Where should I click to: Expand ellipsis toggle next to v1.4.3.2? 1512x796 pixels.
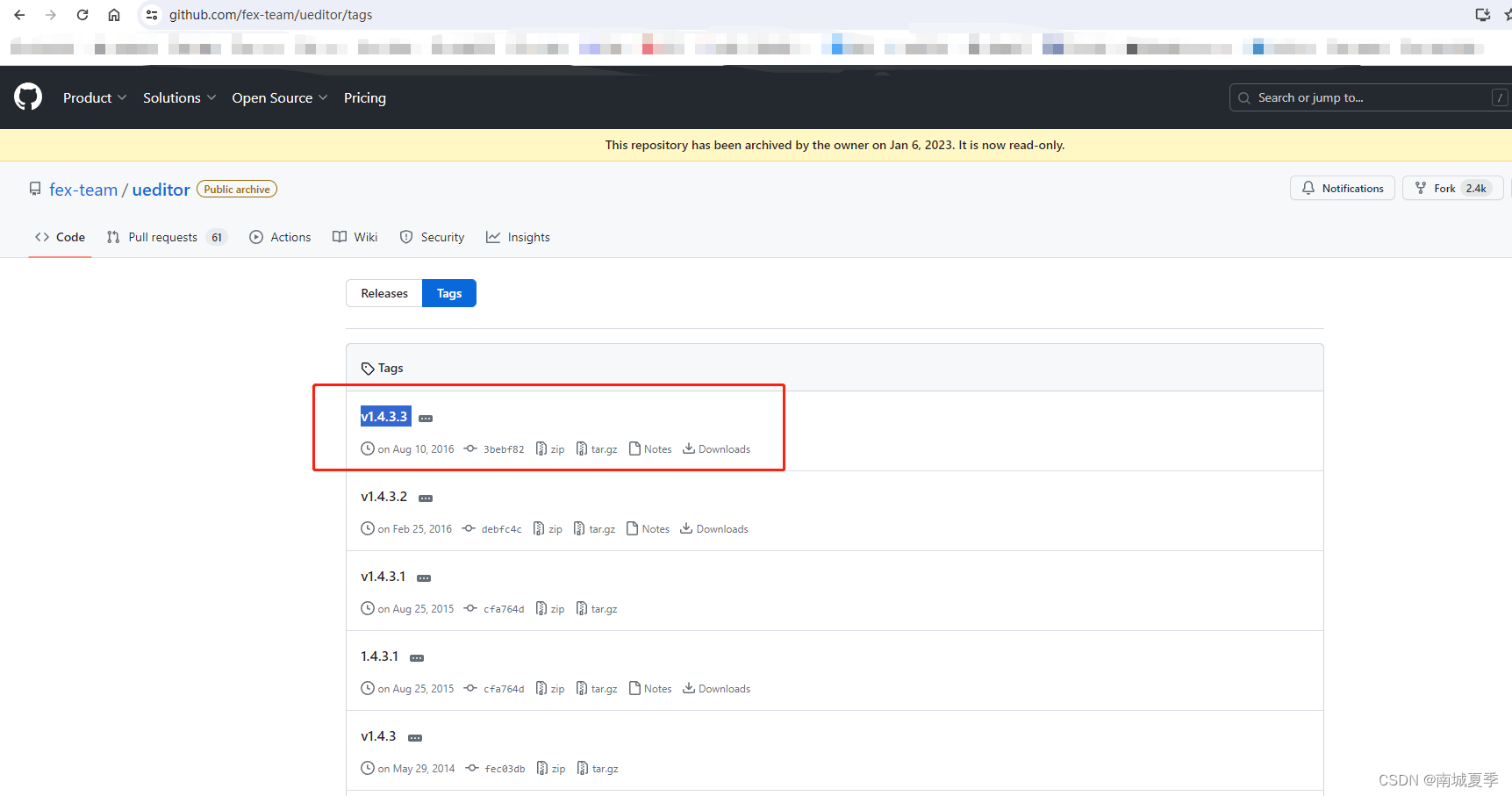coord(426,498)
